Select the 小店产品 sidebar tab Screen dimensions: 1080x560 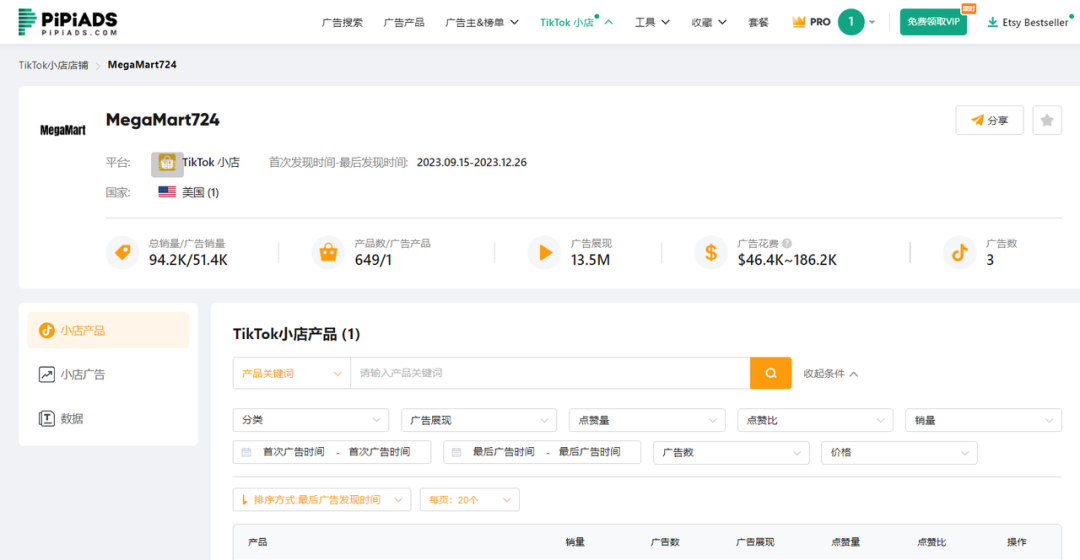click(x=108, y=330)
